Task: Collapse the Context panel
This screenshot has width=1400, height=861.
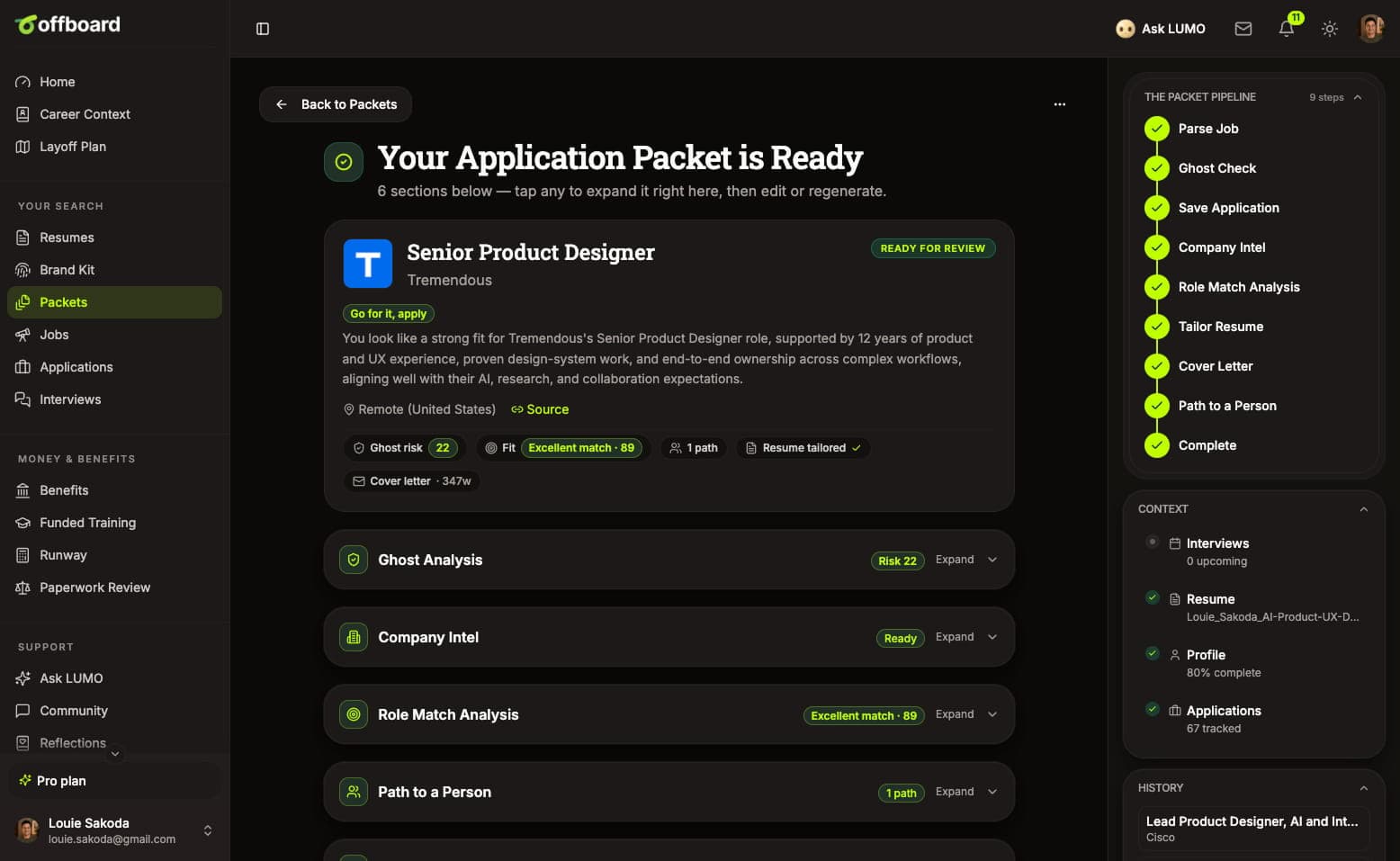Action: point(1364,509)
